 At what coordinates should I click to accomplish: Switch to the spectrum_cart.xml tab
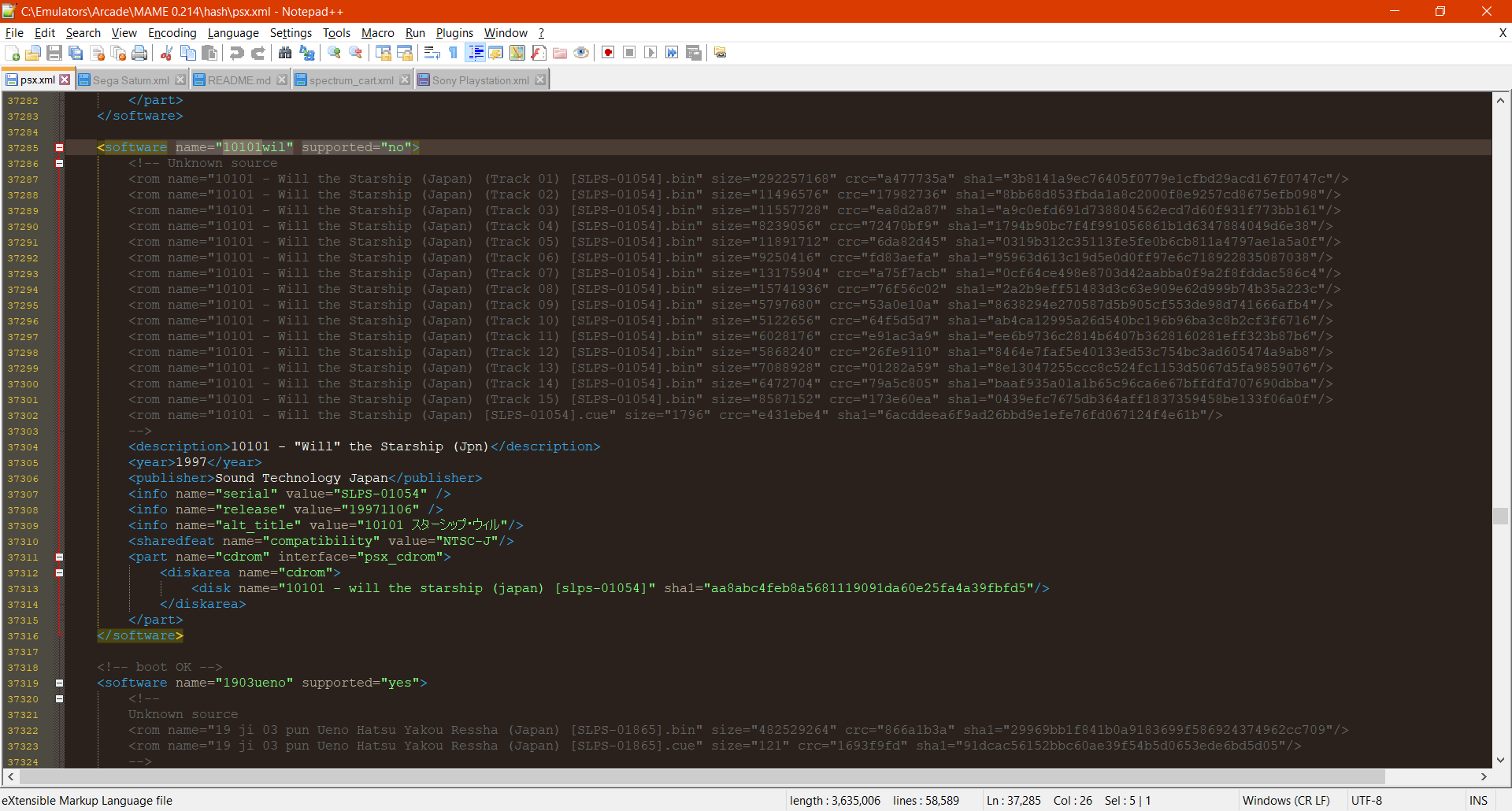(351, 80)
